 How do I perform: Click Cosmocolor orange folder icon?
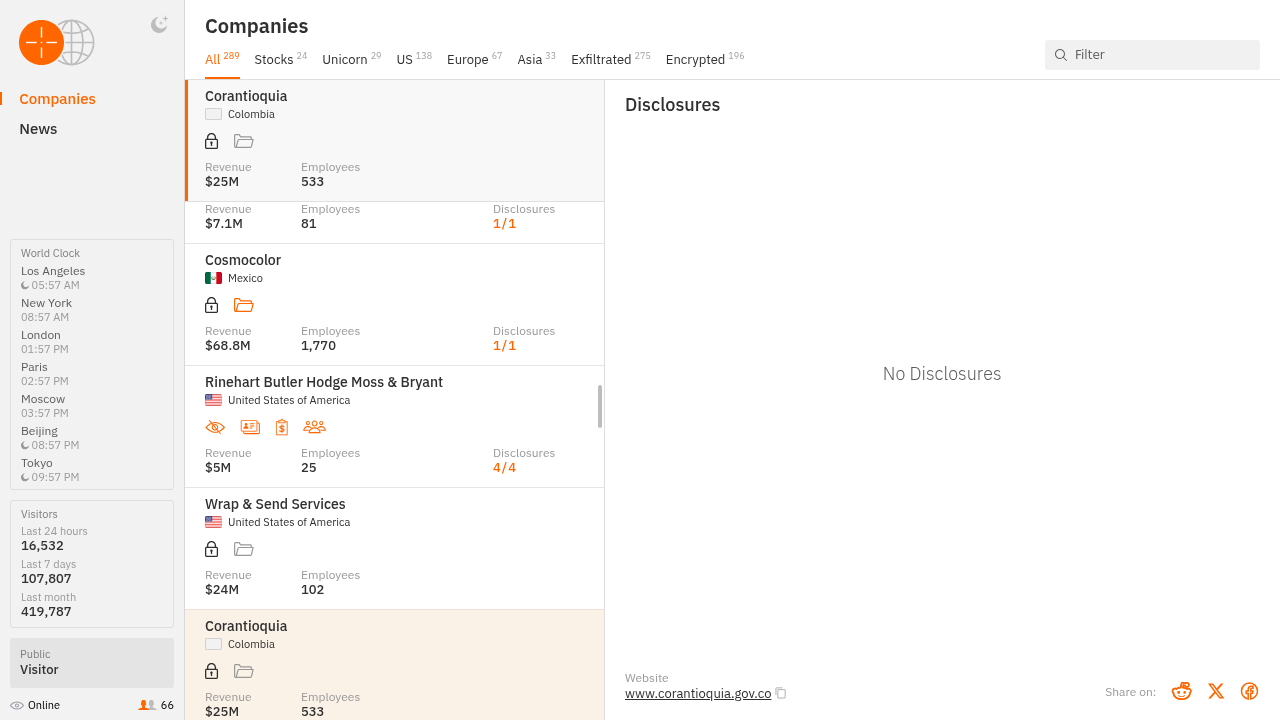(x=244, y=305)
